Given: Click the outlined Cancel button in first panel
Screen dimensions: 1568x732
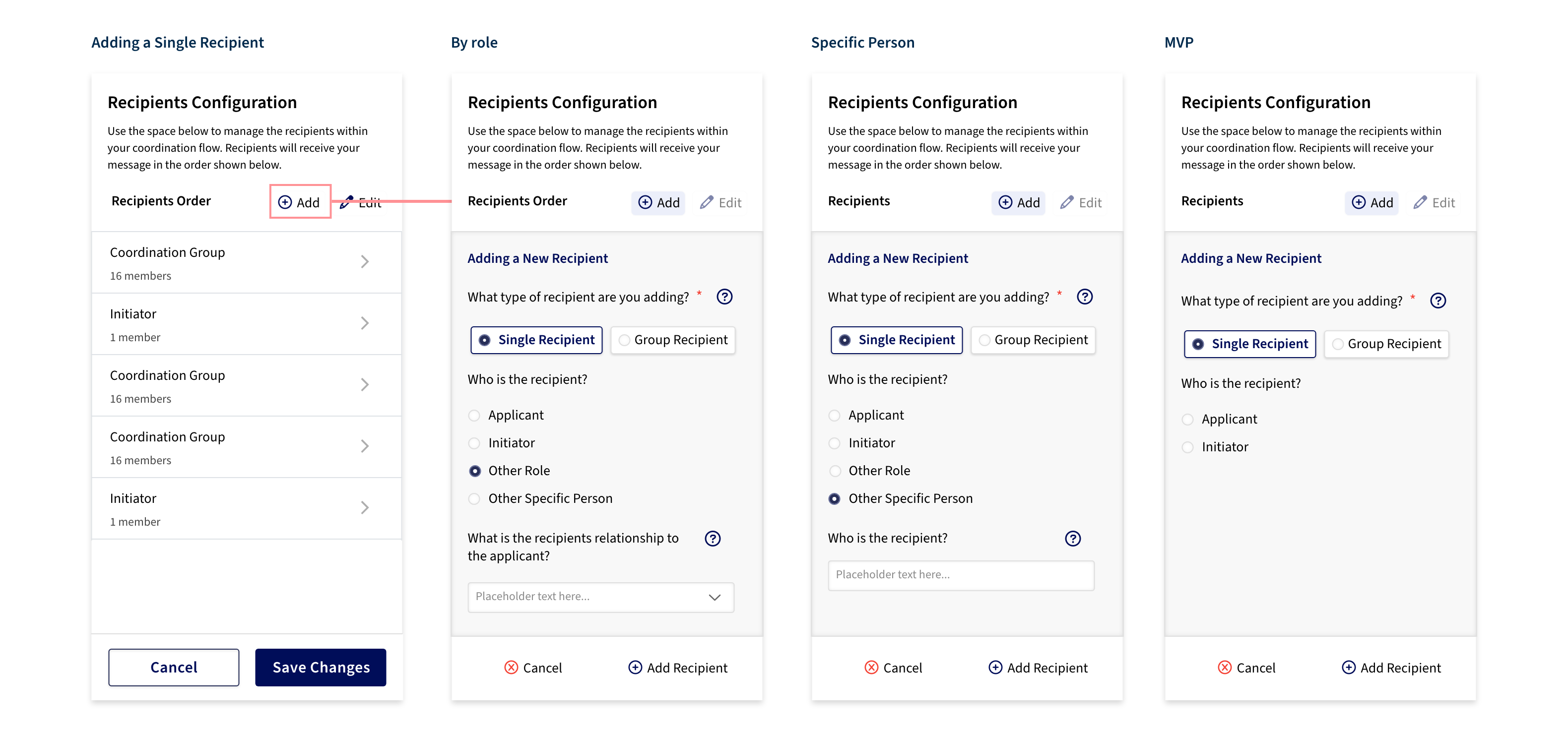Looking at the screenshot, I should click(174, 668).
